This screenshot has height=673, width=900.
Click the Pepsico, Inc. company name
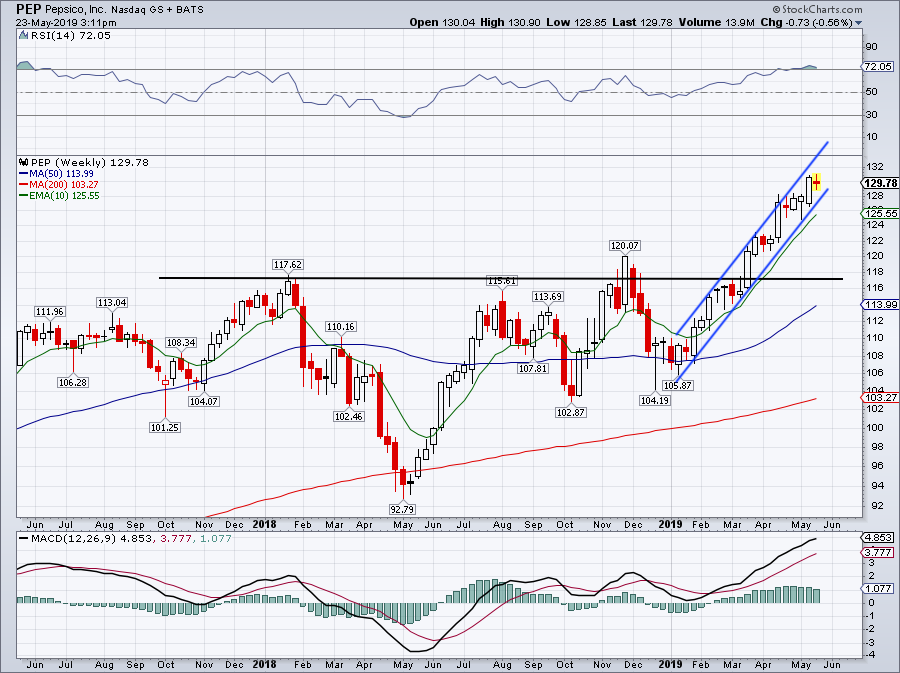pyautogui.click(x=74, y=10)
